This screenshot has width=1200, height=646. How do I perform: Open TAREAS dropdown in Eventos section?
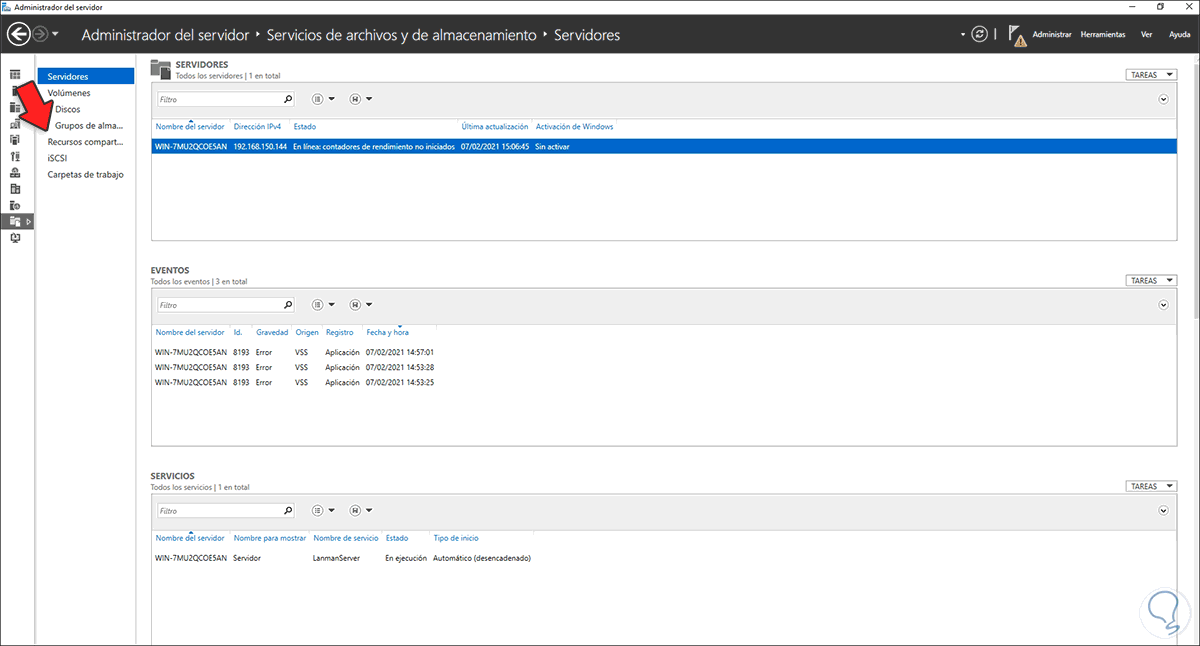click(1151, 281)
